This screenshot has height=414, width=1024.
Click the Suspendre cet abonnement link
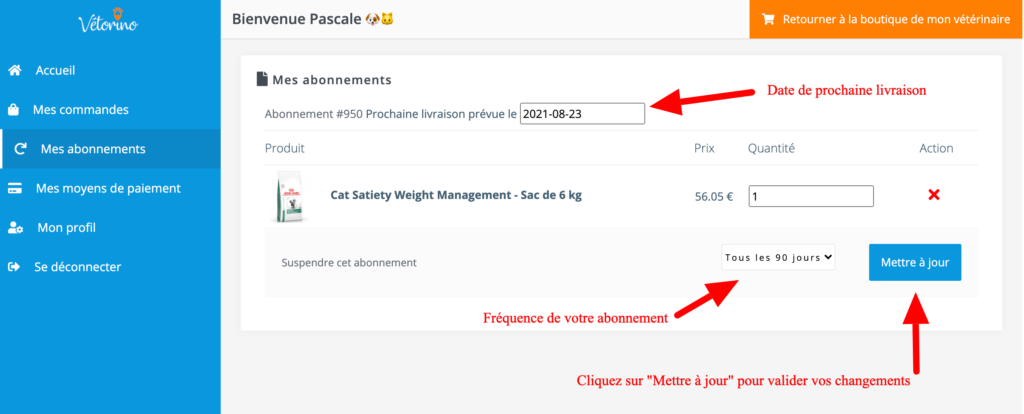(349, 263)
